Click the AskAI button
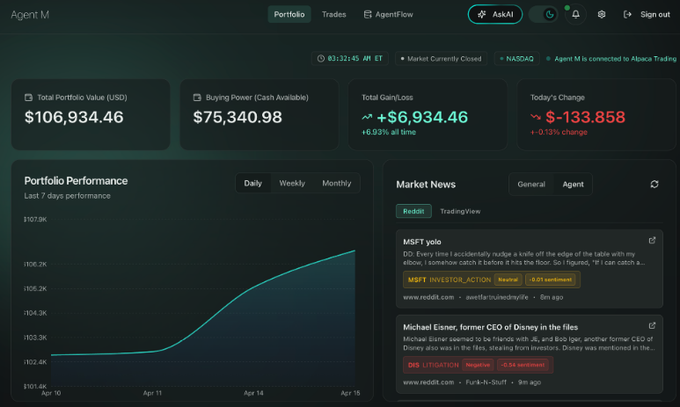The height and width of the screenshot is (407, 680). tap(495, 14)
